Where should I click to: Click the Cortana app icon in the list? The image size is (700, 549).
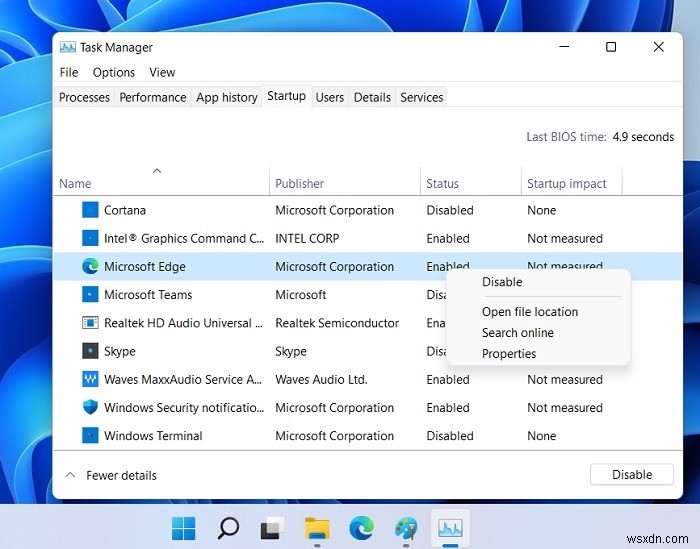pos(90,210)
